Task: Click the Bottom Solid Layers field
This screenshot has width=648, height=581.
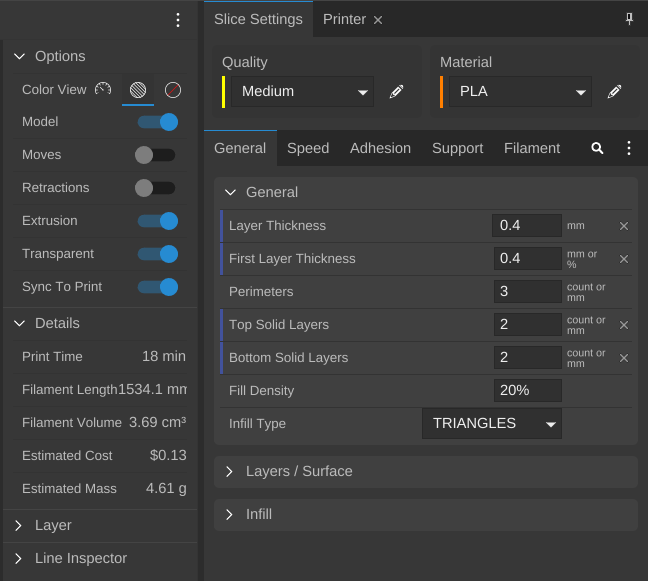Action: point(528,357)
